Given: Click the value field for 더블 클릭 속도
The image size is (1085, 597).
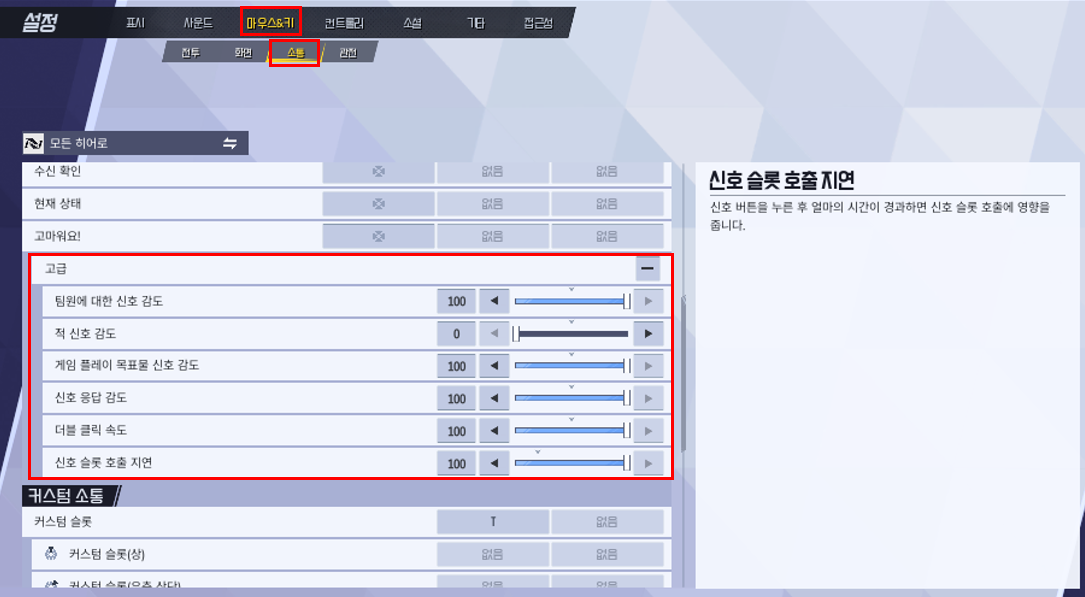Looking at the screenshot, I should pos(457,431).
